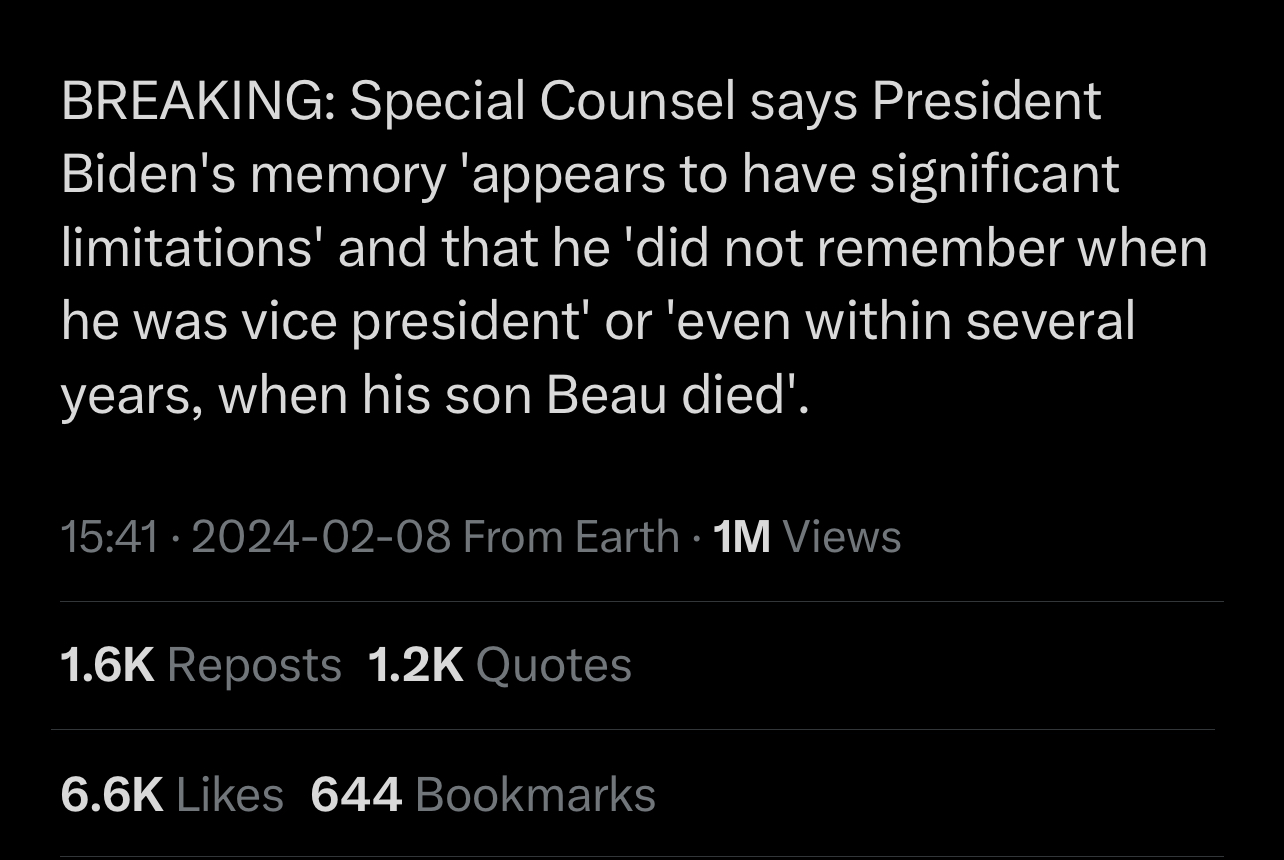Image resolution: width=1284 pixels, height=860 pixels.
Task: Open the 1.2K Quotes list
Action: point(500,665)
